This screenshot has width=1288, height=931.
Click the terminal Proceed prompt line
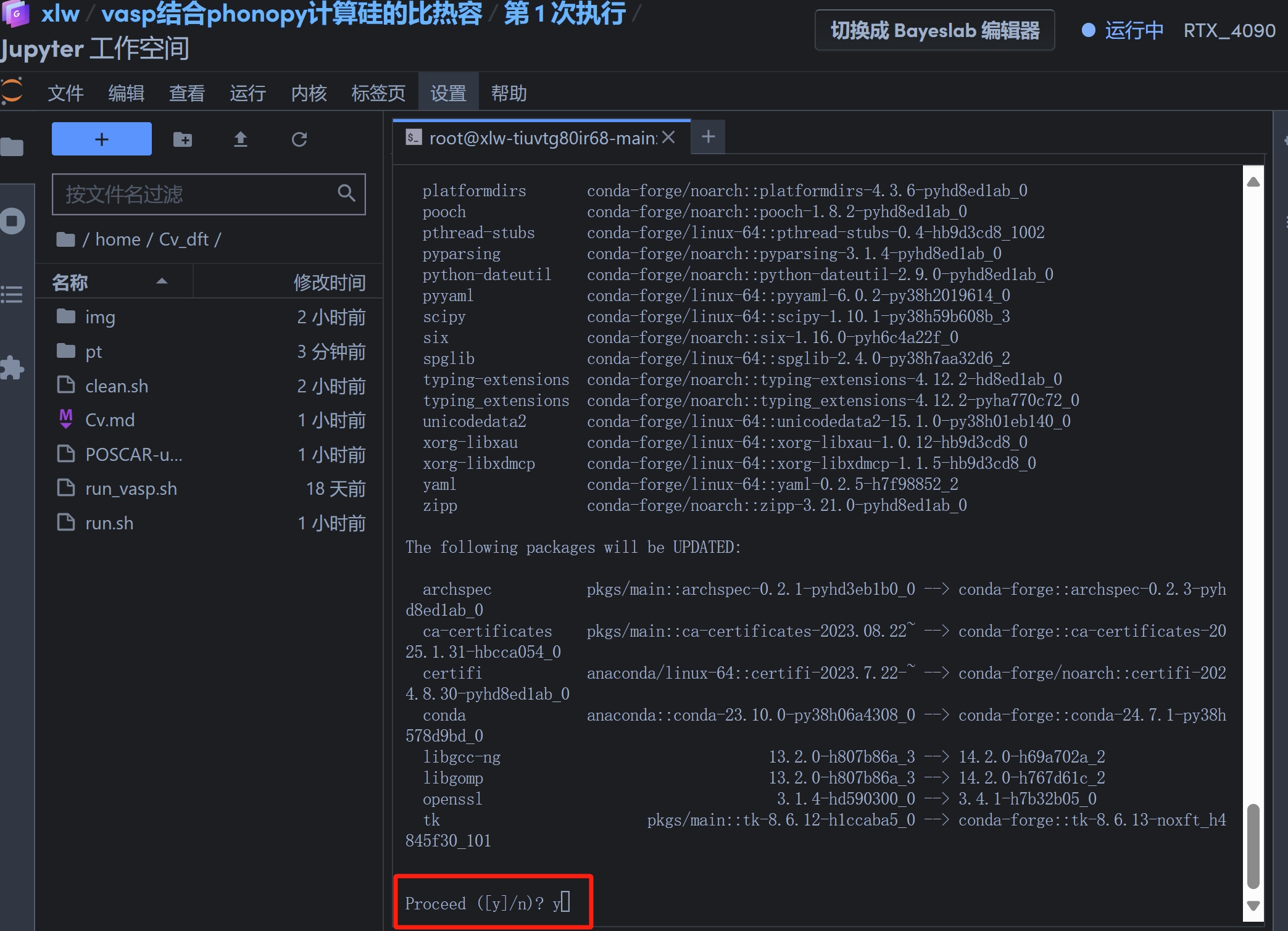tap(487, 904)
